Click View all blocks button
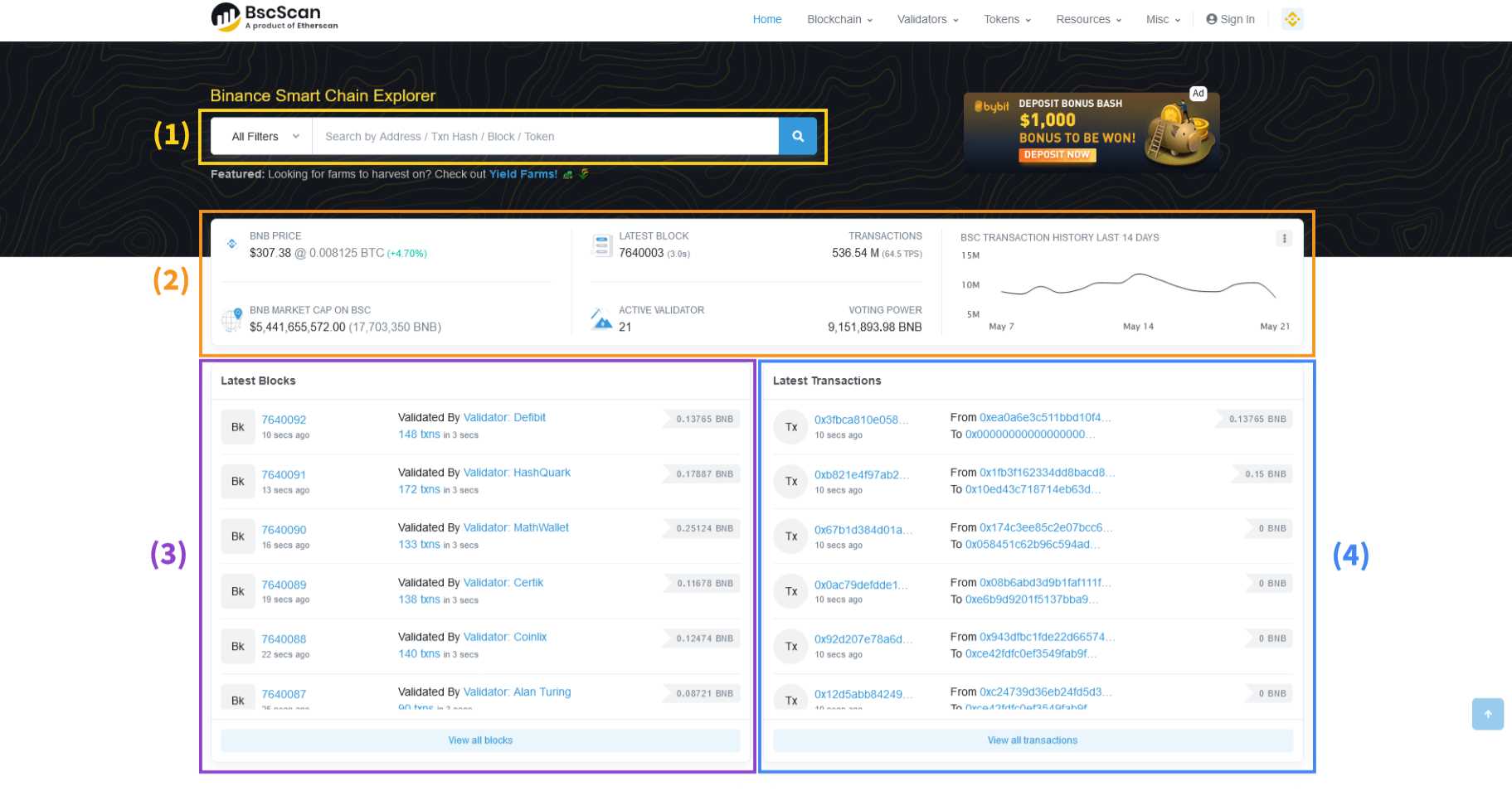Viewport: 1512px width, 791px height. coord(480,740)
